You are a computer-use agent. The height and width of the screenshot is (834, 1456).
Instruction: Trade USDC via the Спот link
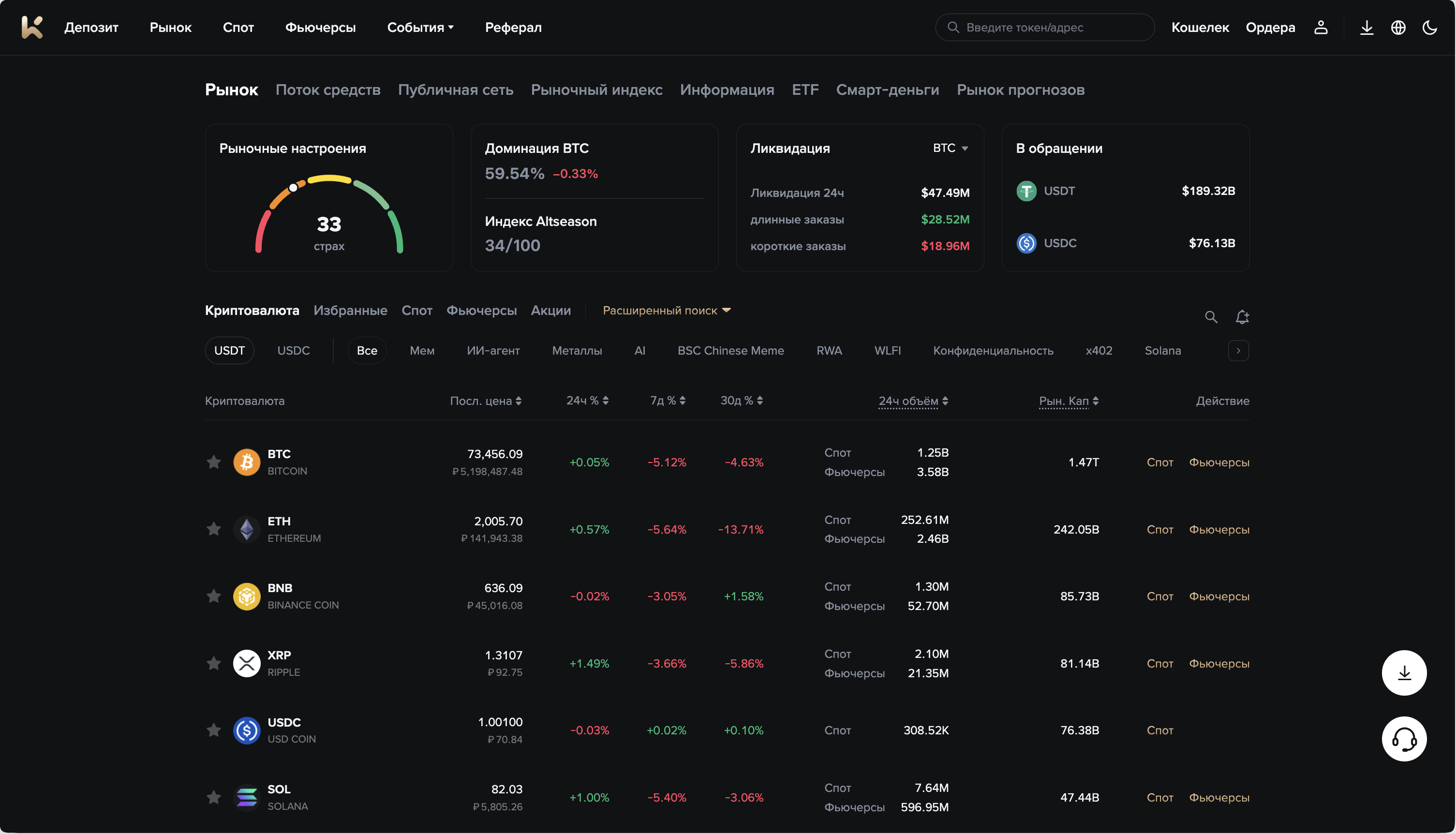pyautogui.click(x=1160, y=730)
